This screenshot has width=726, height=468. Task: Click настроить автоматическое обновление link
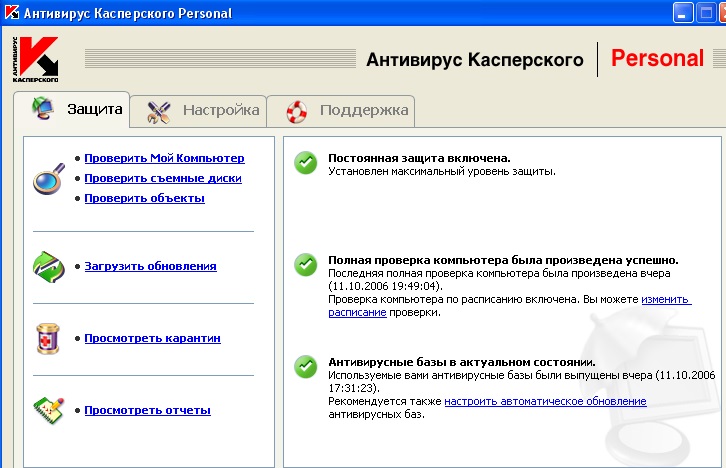point(545,401)
